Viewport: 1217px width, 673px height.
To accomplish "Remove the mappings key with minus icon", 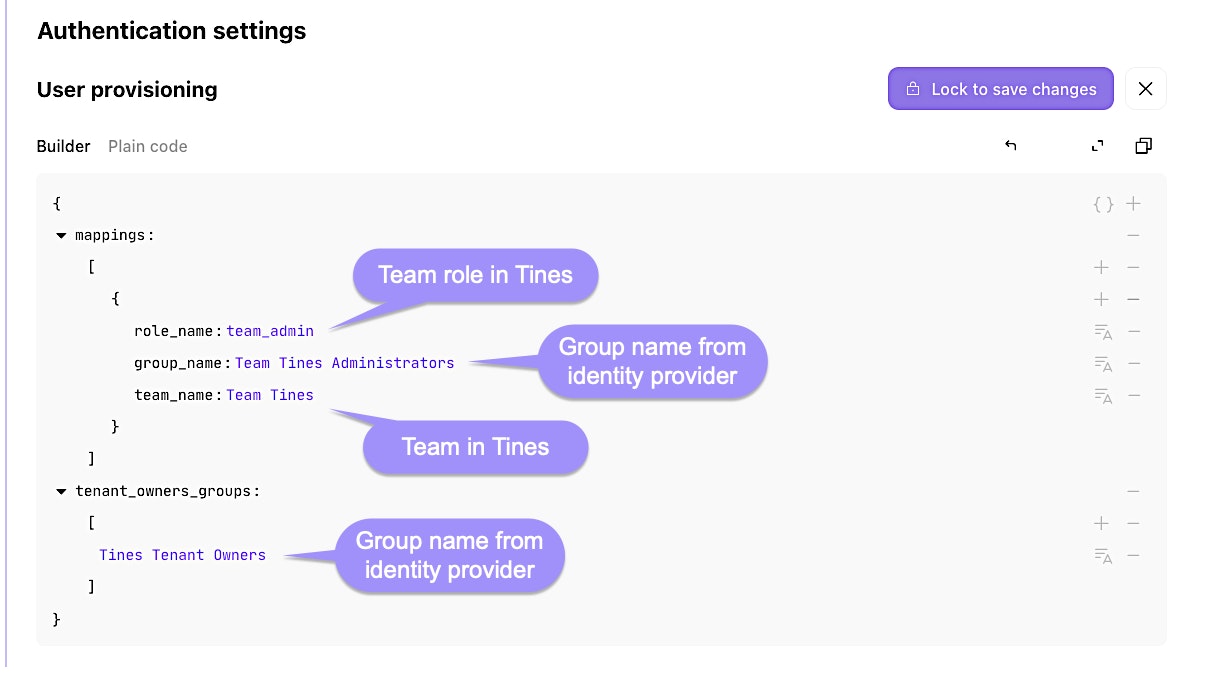I will 1133,236.
